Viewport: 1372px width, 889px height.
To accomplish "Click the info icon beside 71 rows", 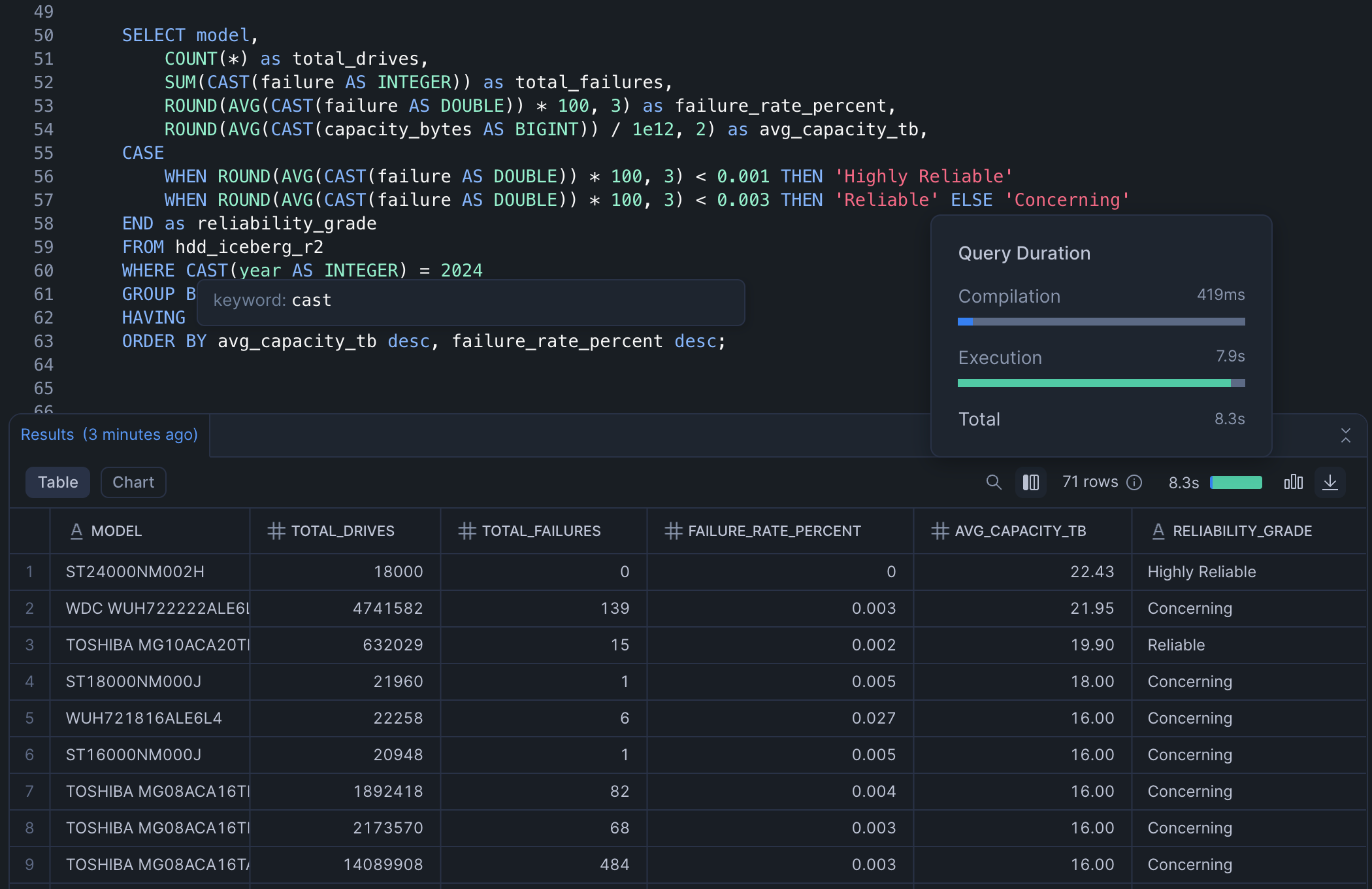I will [x=1135, y=482].
